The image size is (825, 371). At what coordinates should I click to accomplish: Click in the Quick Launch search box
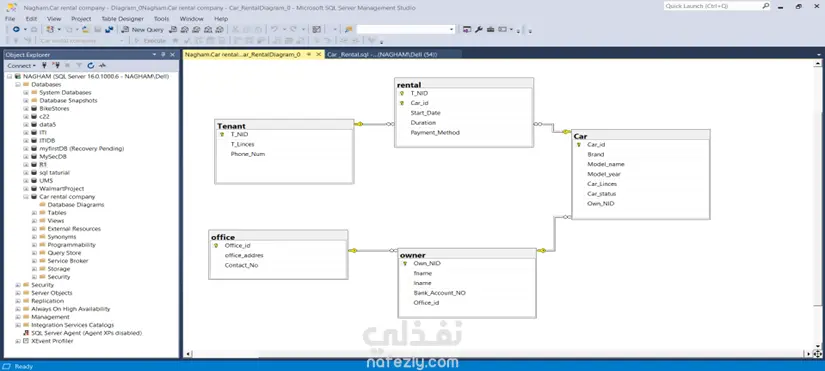tap(712, 6)
